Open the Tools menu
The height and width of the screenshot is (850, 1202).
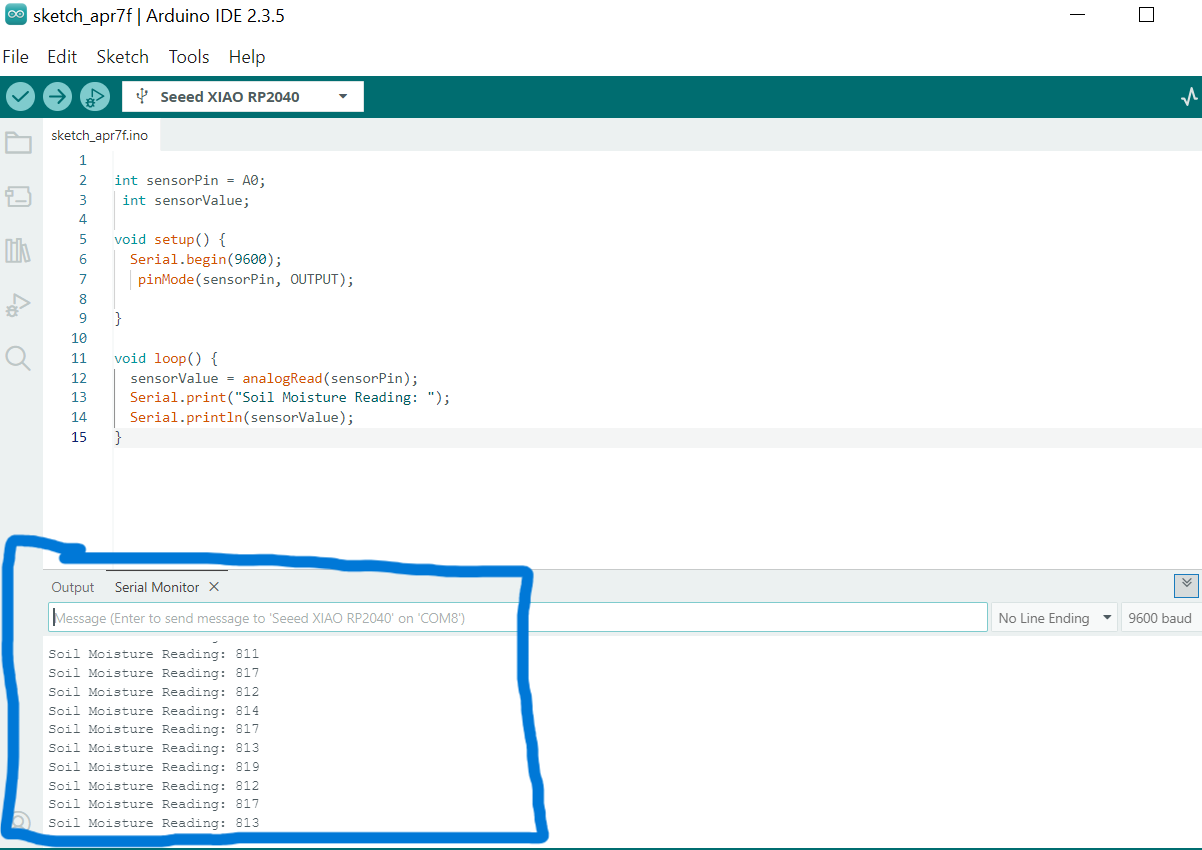pos(189,57)
